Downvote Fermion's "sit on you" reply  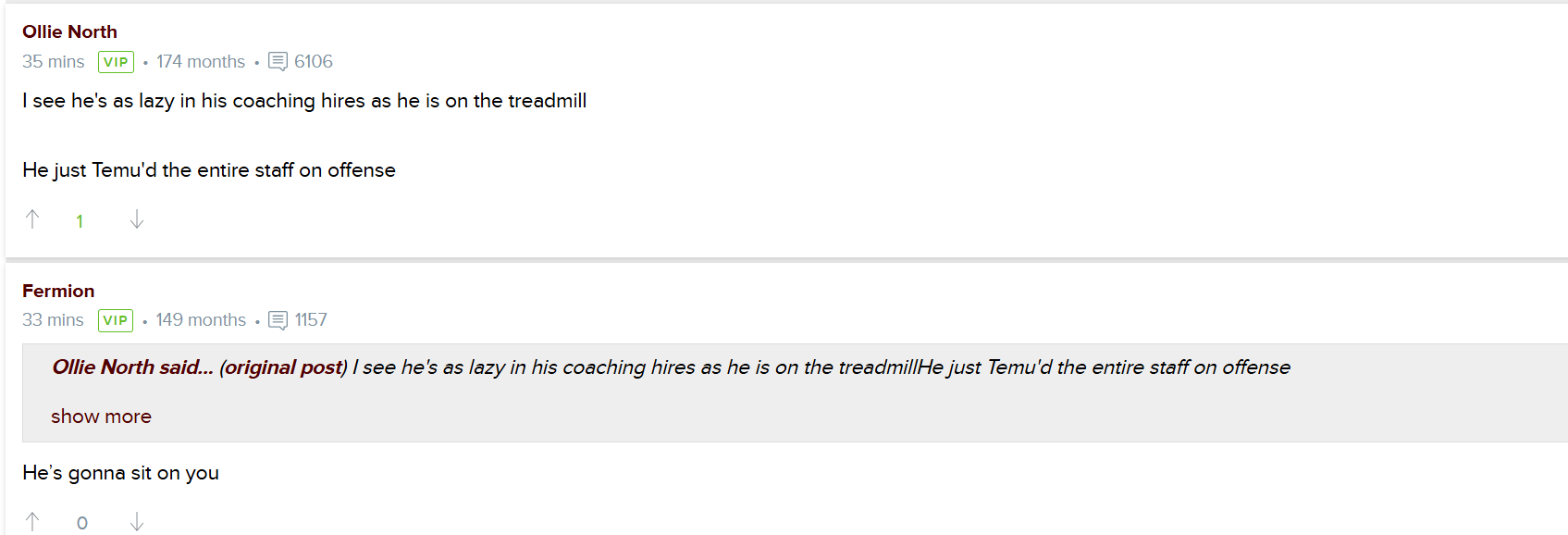click(x=137, y=522)
